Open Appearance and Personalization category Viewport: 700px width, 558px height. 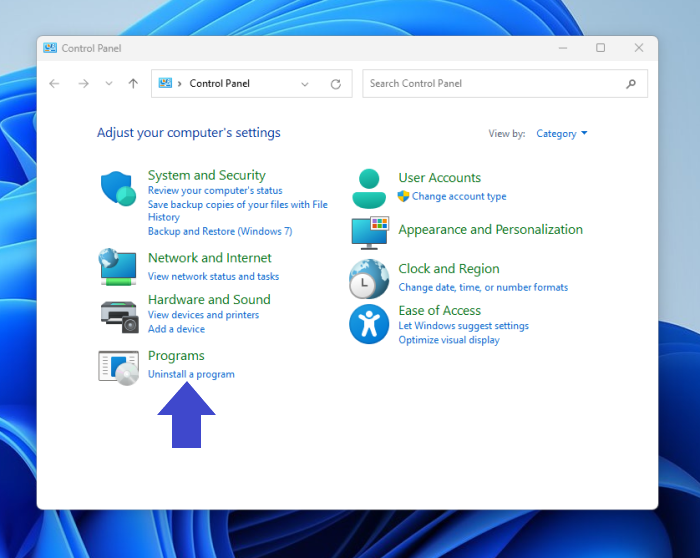pos(491,229)
